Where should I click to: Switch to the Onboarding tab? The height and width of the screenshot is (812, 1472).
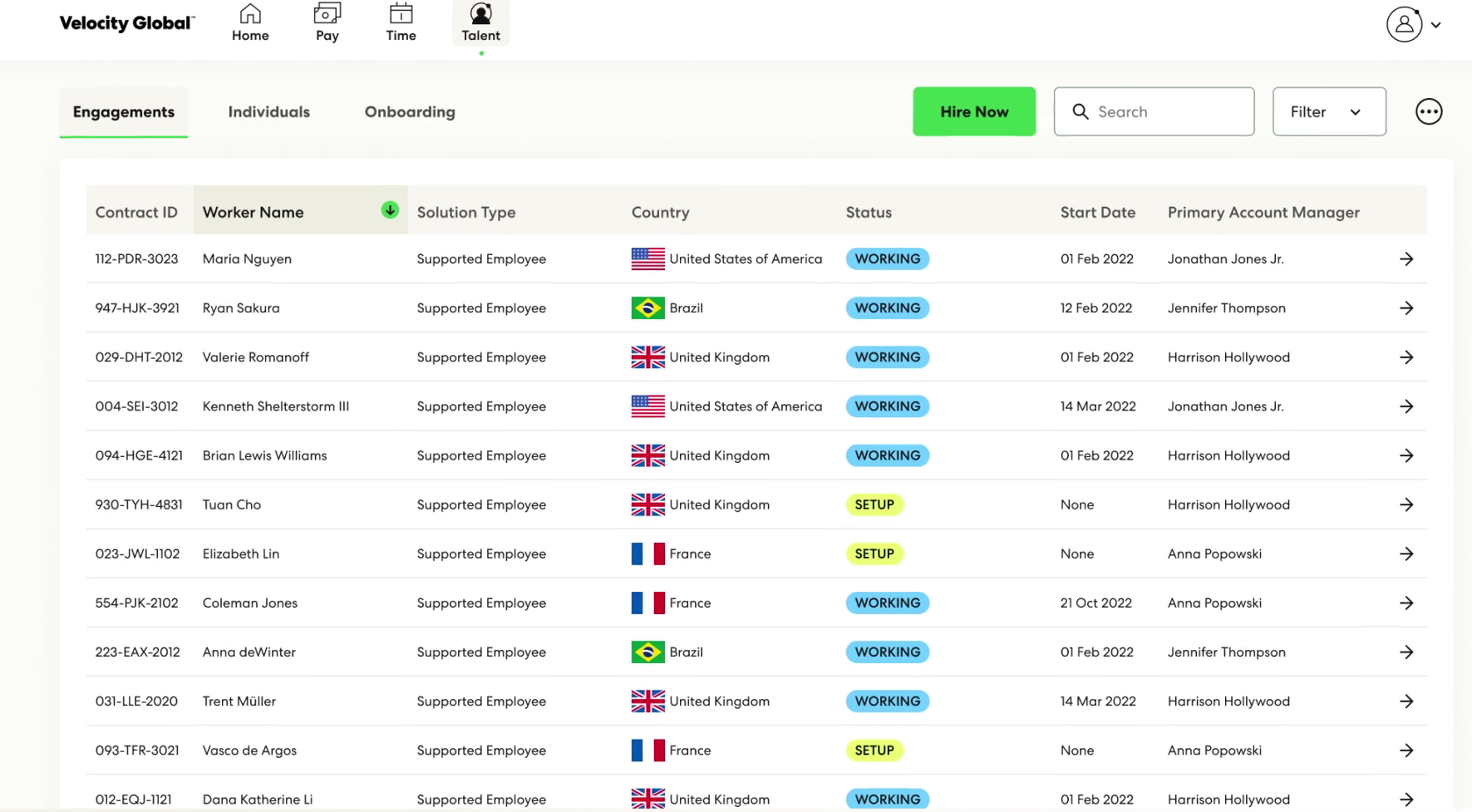410,112
